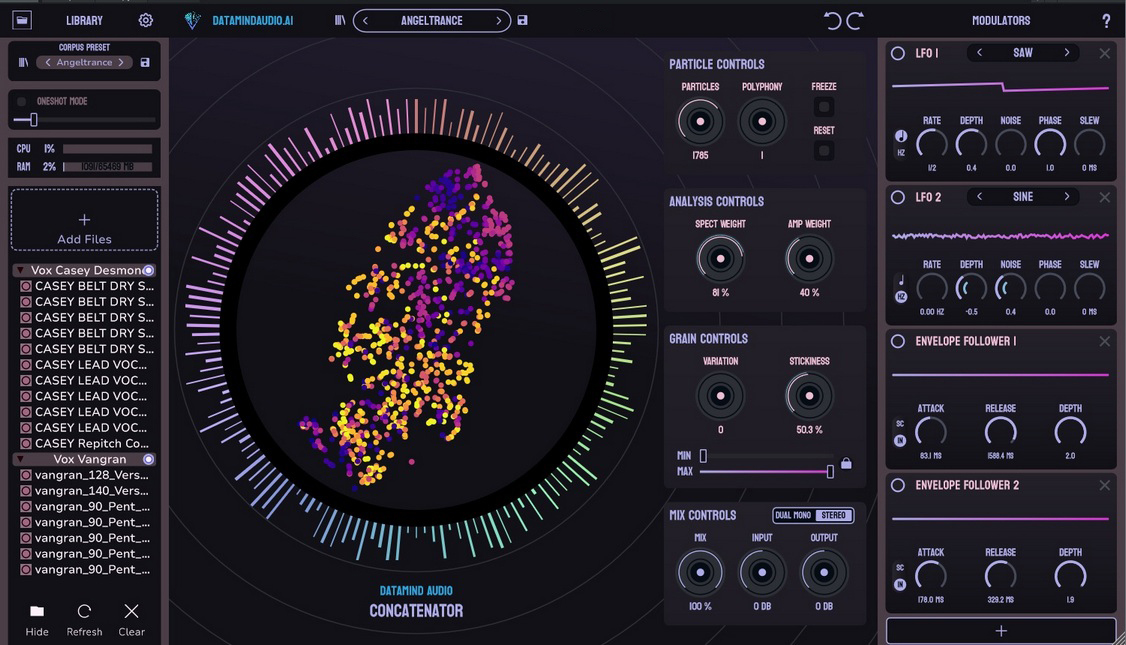The height and width of the screenshot is (645, 1126).
Task: Switch LFO 2 to next waveform after Sine
Action: (1066, 196)
